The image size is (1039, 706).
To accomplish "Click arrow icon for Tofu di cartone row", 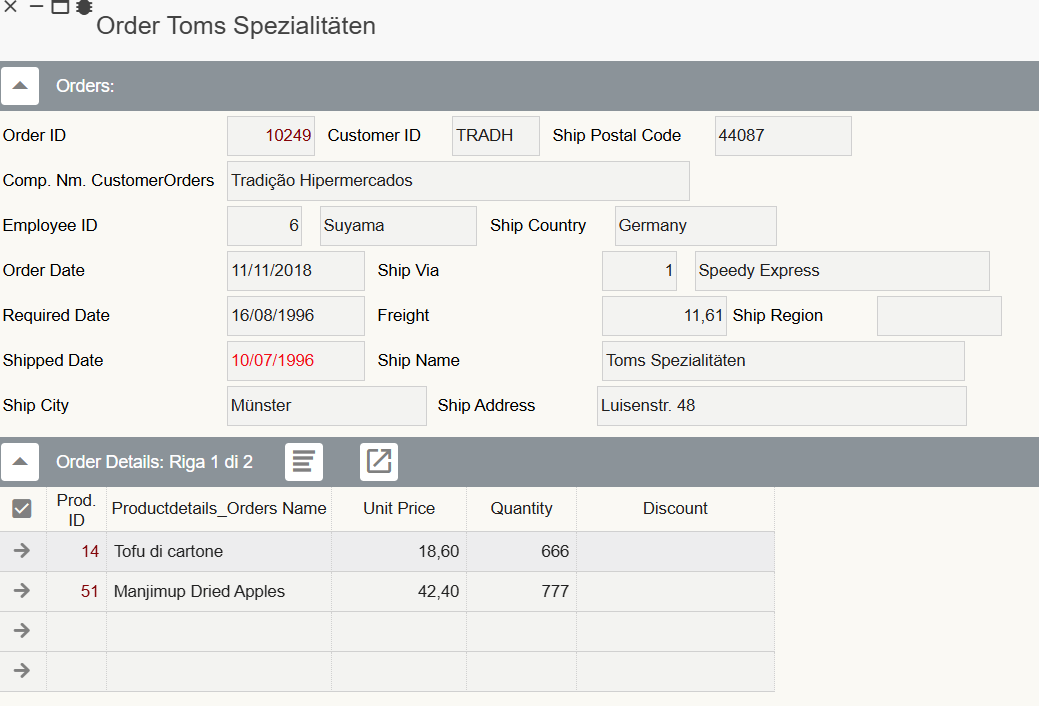I will 22,551.
